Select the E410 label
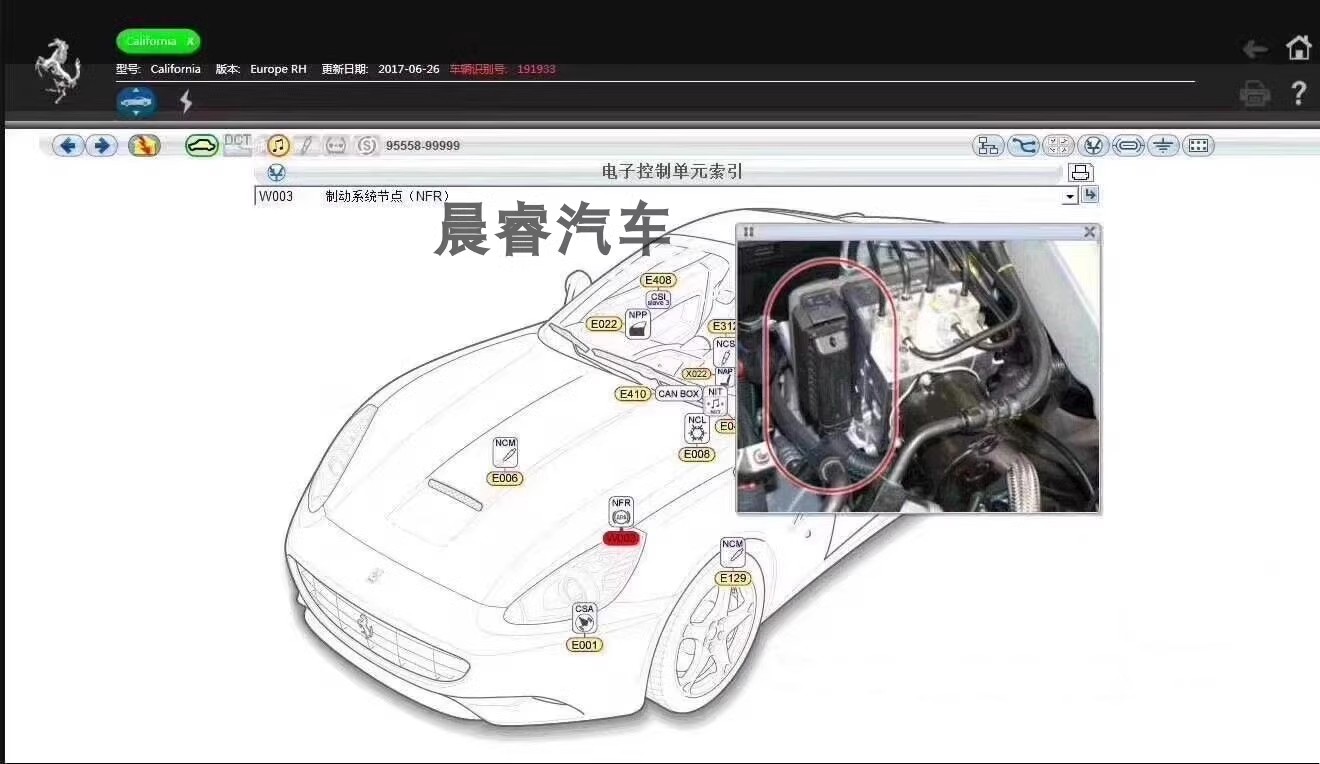Viewport: 1320px width, 764px height. click(633, 394)
